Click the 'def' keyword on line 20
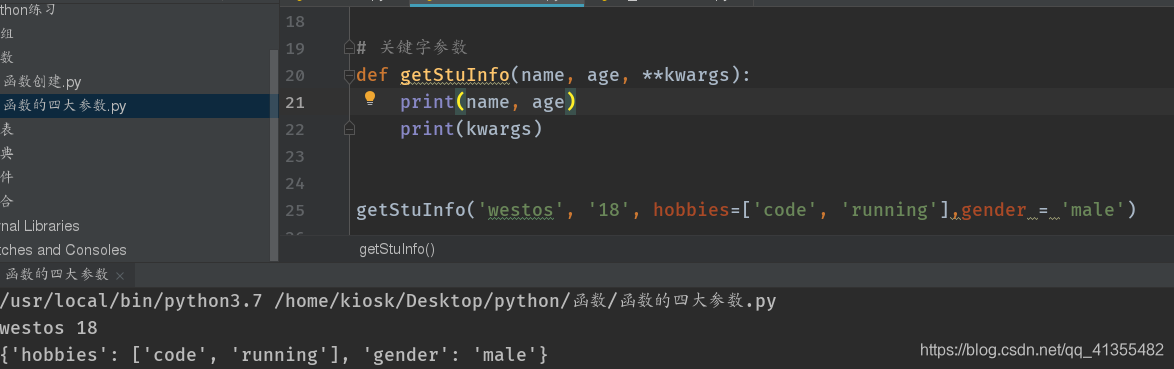Viewport: 1174px width, 369px height. tap(373, 75)
